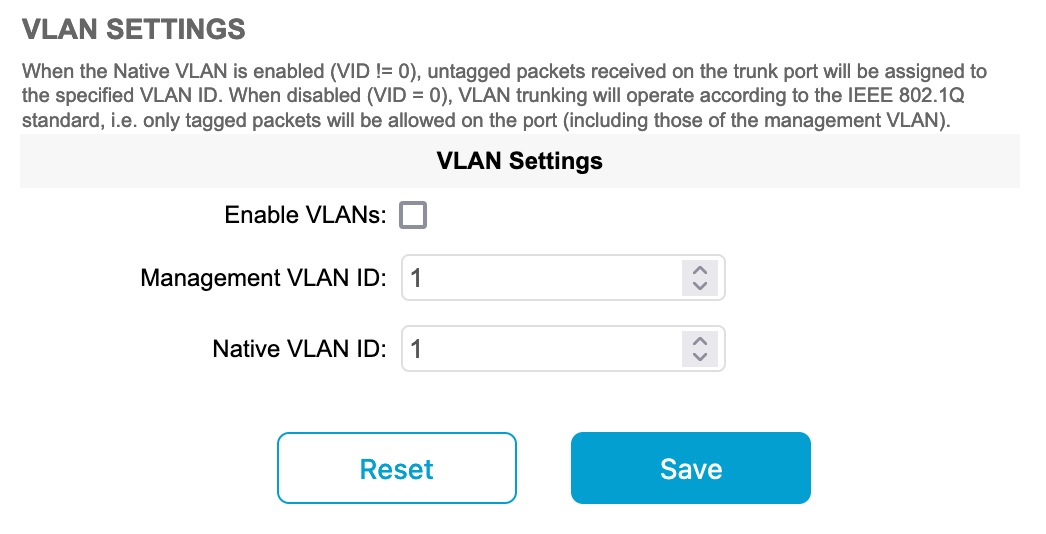Decrement the Management VLAN ID stepper
Screen dimensions: 1046x534
[x=699, y=286]
